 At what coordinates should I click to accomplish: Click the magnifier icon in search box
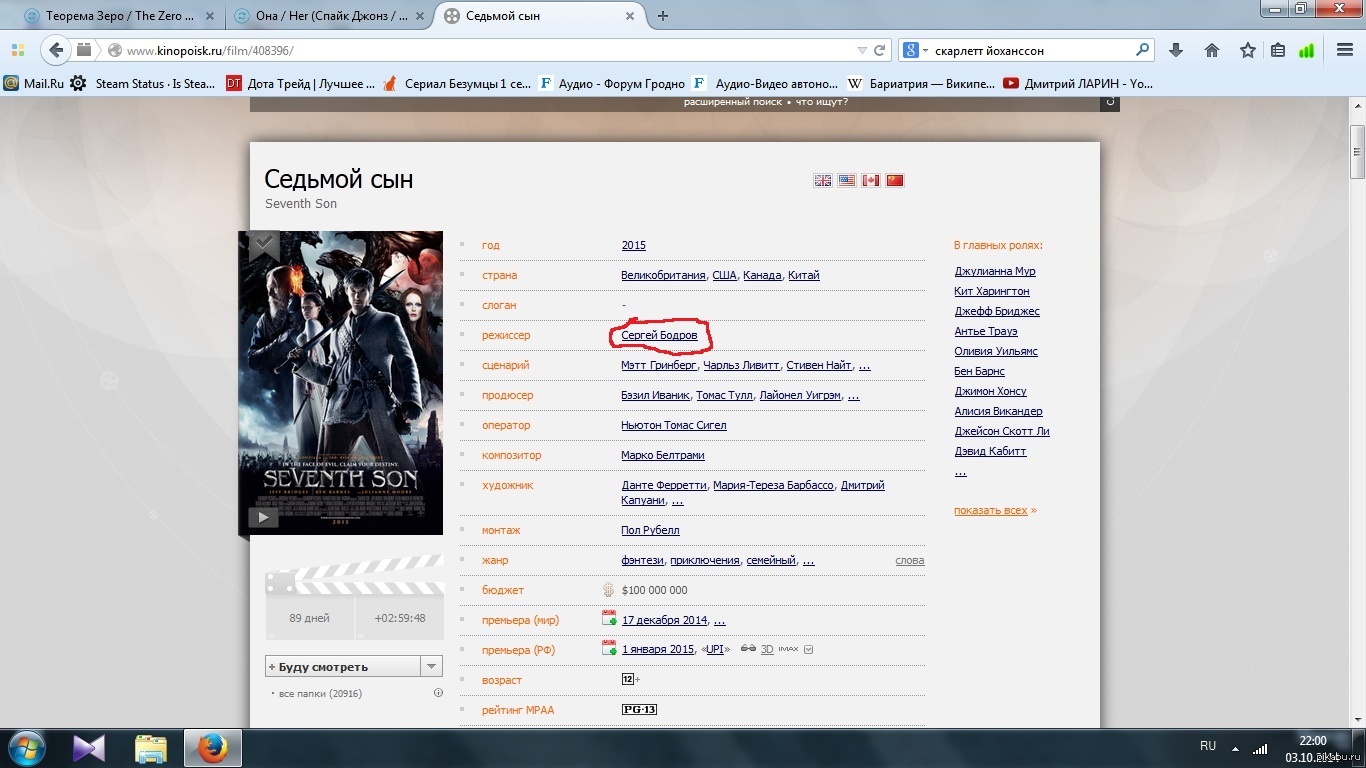[x=1143, y=50]
